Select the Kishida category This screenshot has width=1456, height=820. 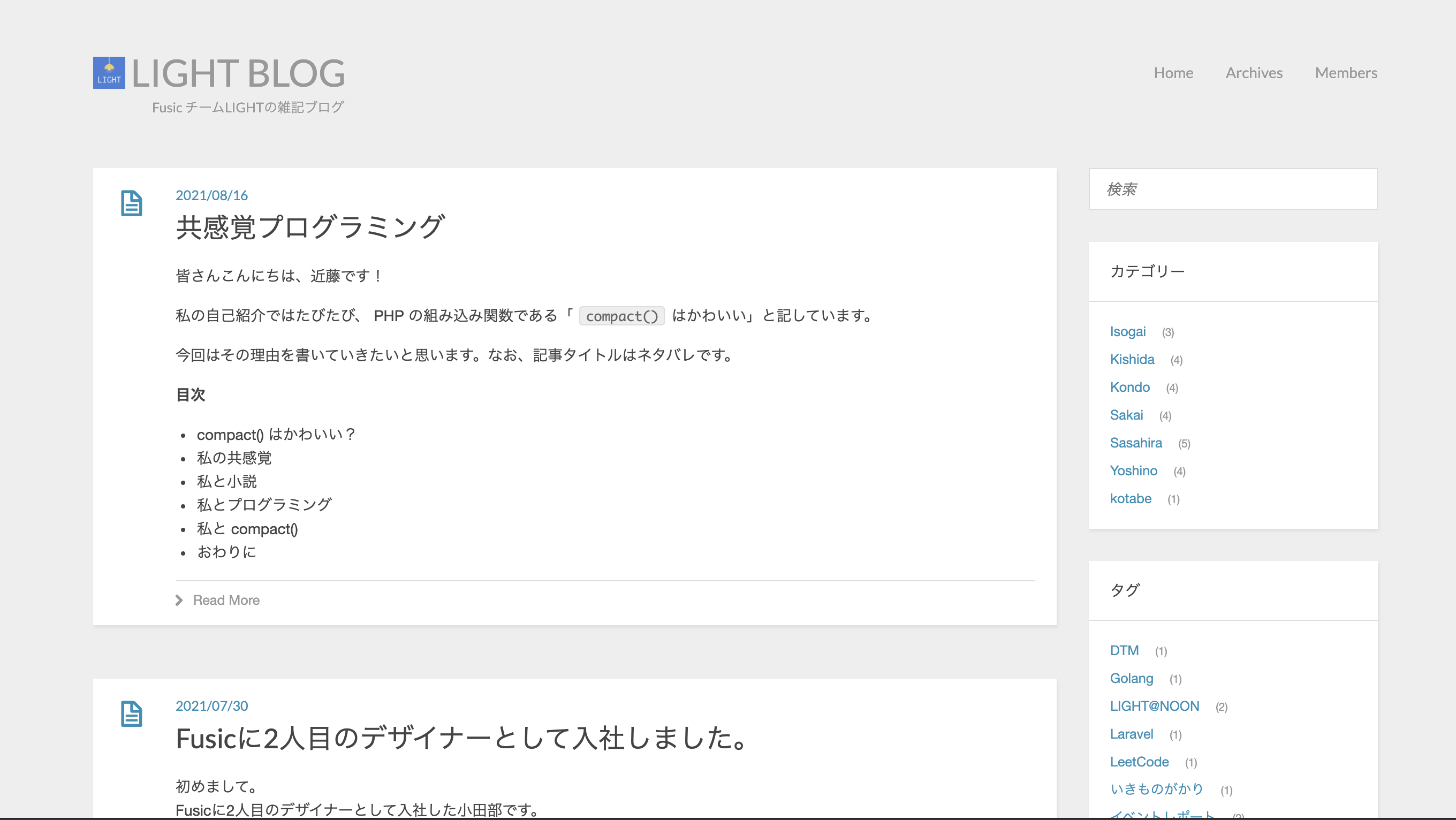1132,360
